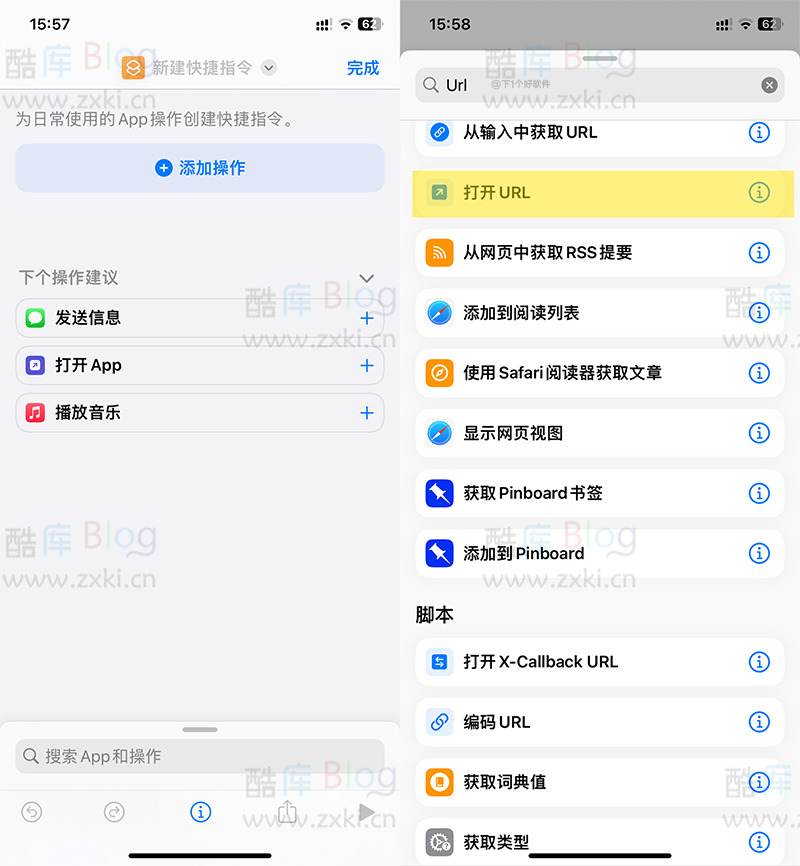Screen dimensions: 800x866
Task: Tap the chain-link icon beside 编码 URL
Action: pyautogui.click(x=437, y=722)
